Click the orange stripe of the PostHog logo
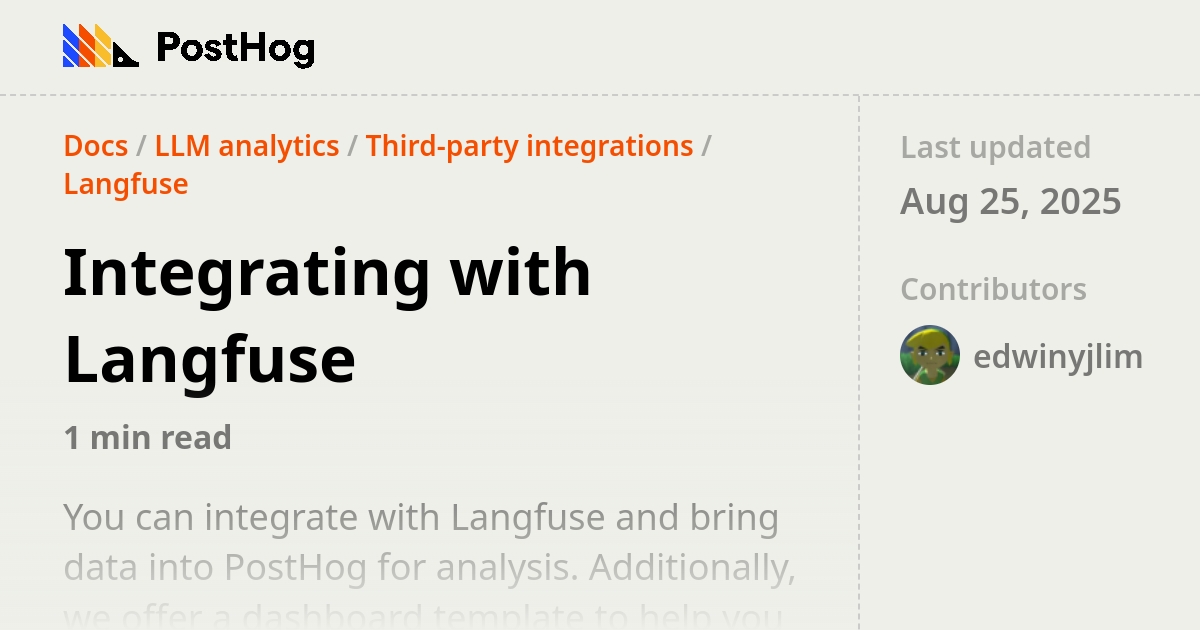1200x630 pixels. pos(86,45)
